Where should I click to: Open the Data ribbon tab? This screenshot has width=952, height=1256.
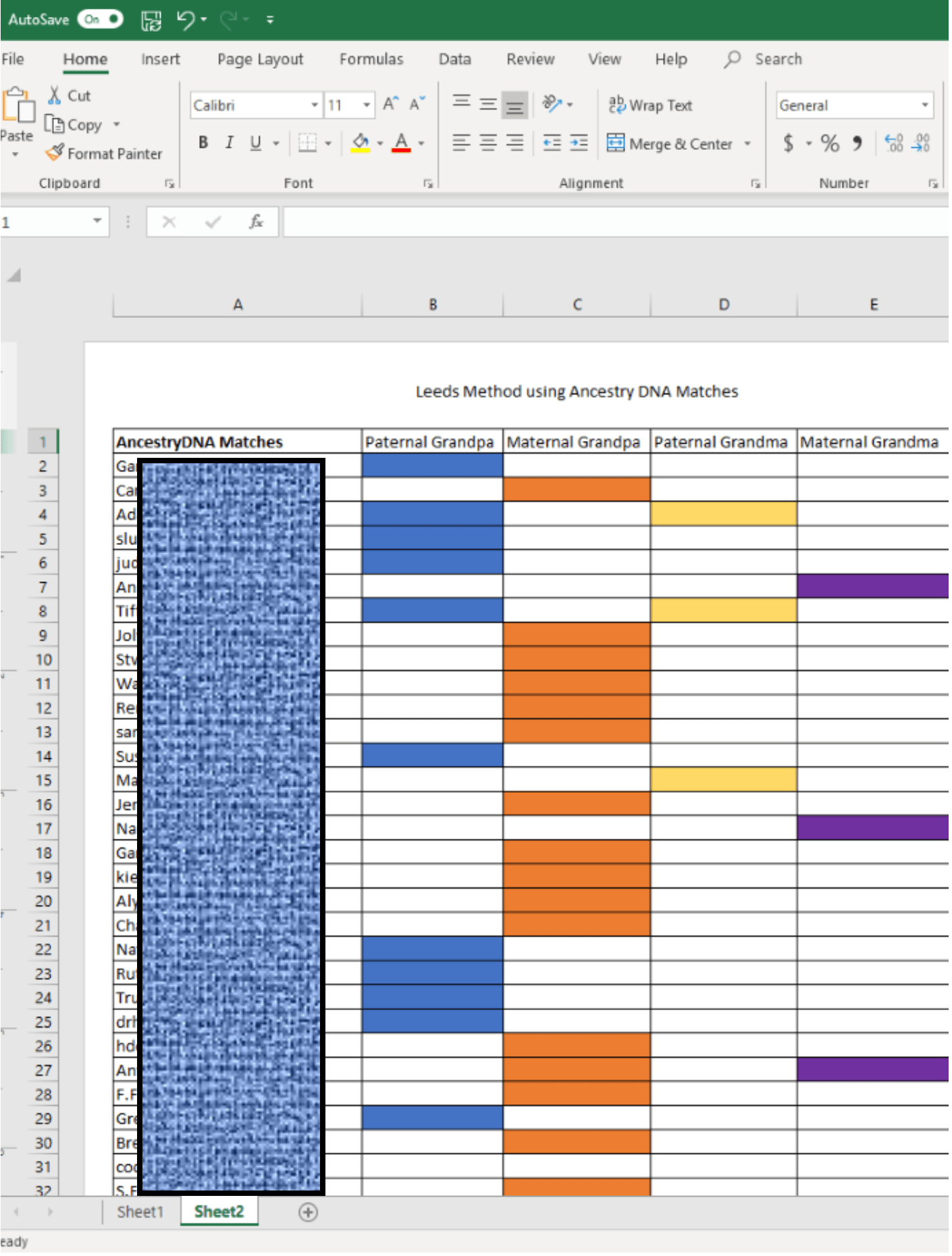pyautogui.click(x=455, y=59)
